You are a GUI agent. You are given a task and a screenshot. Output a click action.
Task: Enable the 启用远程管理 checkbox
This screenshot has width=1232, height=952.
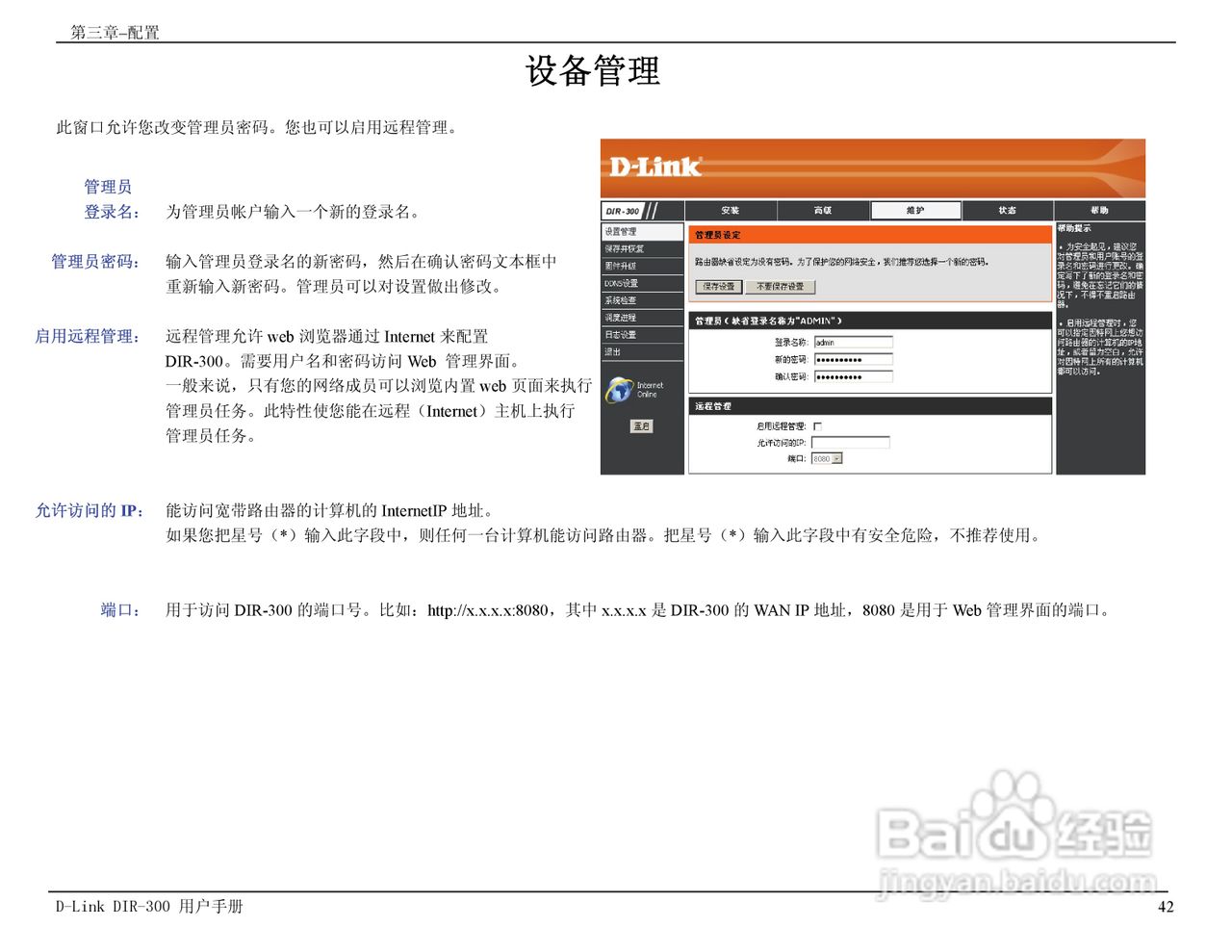(817, 425)
